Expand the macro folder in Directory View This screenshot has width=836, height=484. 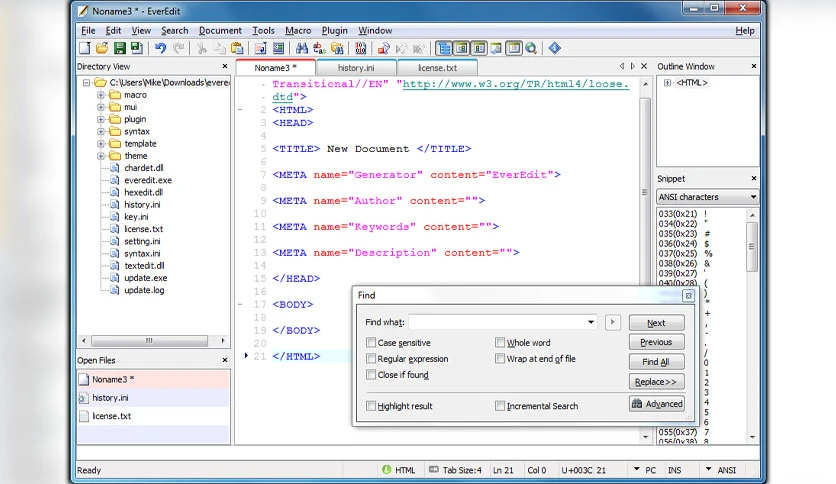point(100,95)
